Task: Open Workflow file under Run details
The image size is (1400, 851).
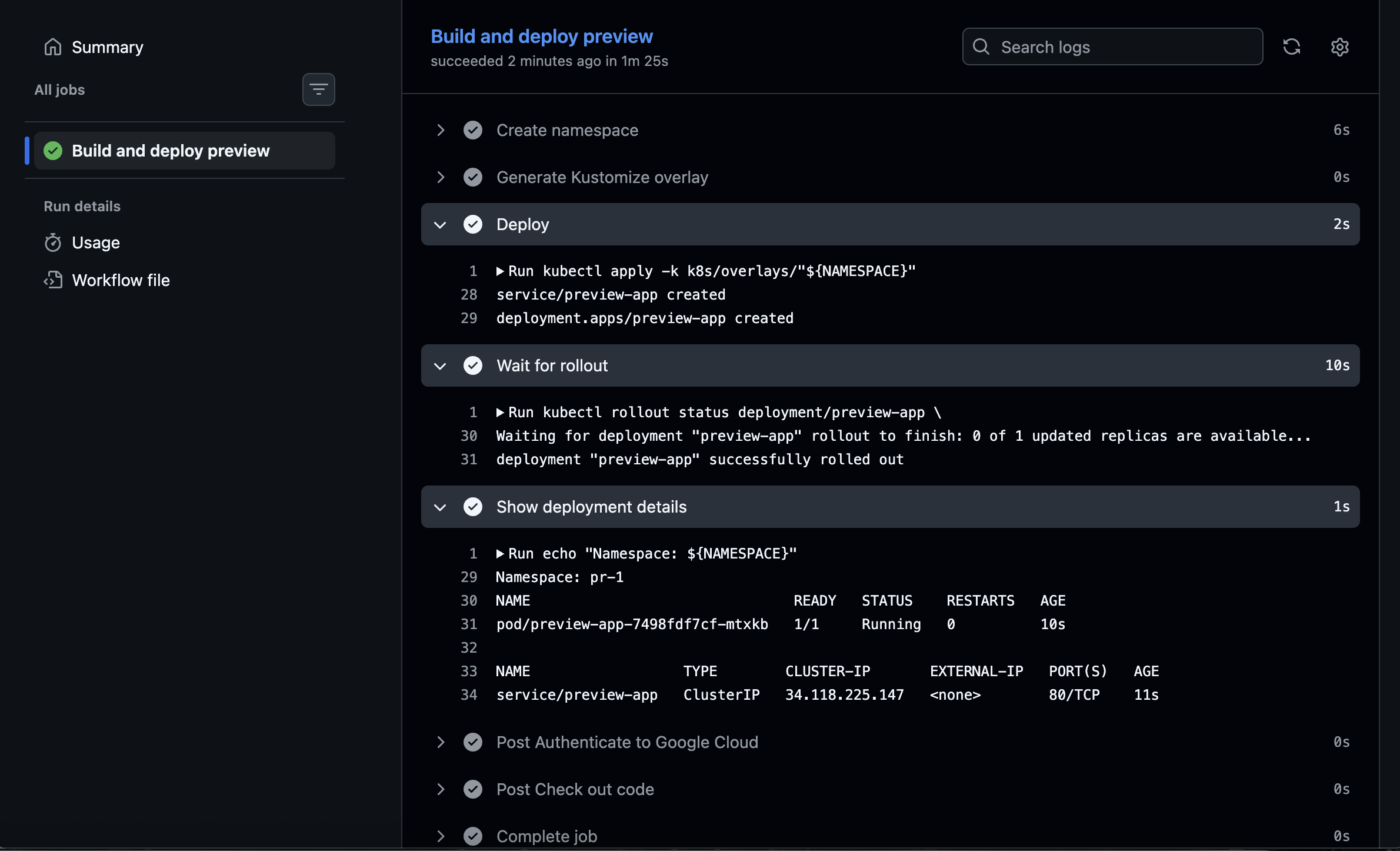Action: (x=121, y=280)
